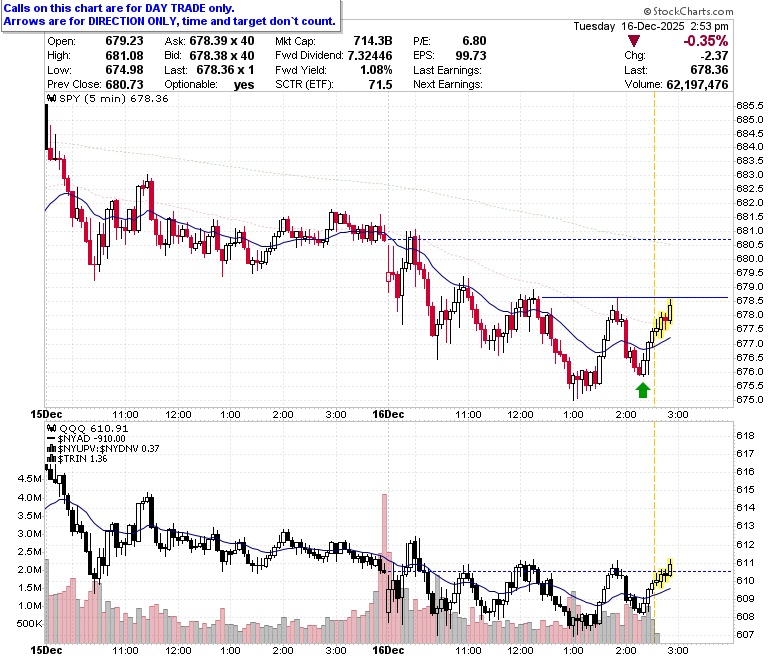The width and height of the screenshot is (780, 659).
Task: Click the Prev Close value 680.73
Action: coord(124,85)
